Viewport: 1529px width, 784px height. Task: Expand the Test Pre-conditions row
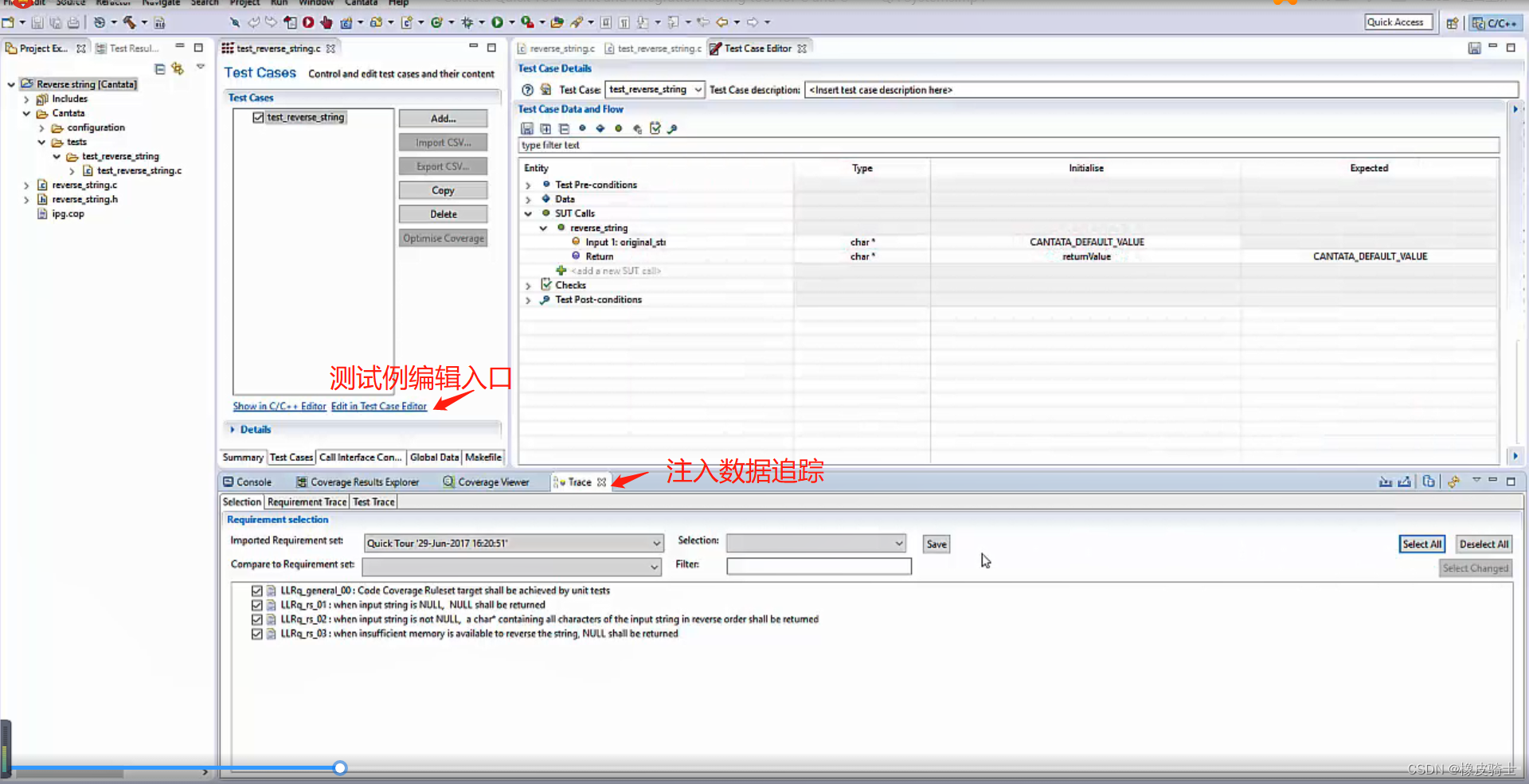pyautogui.click(x=528, y=185)
